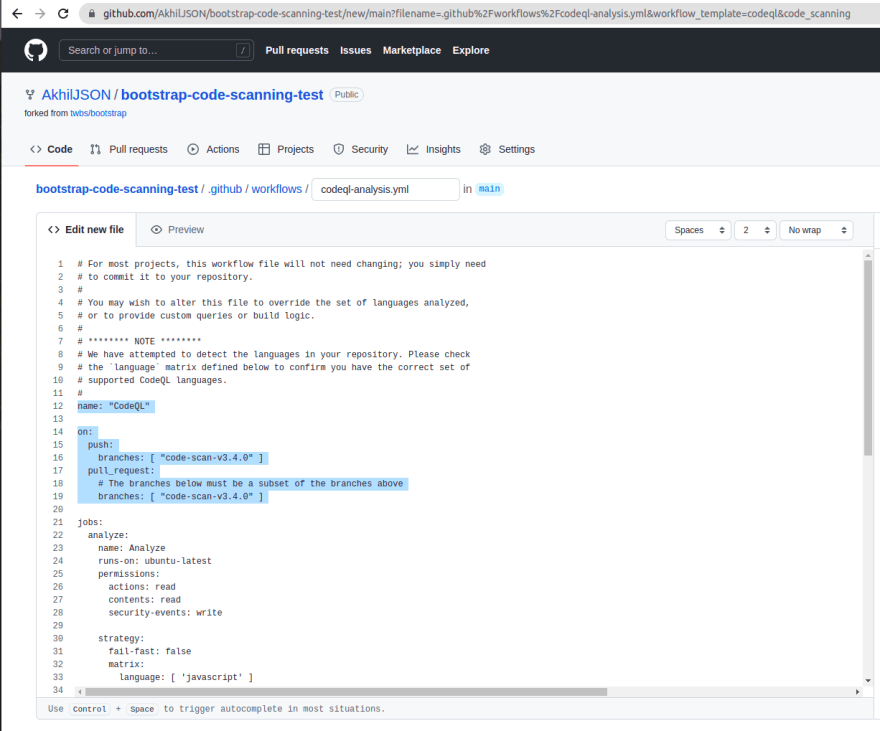Click the editor horizontal scrollbar thumb
The height and width of the screenshot is (731, 880).
(x=346, y=692)
